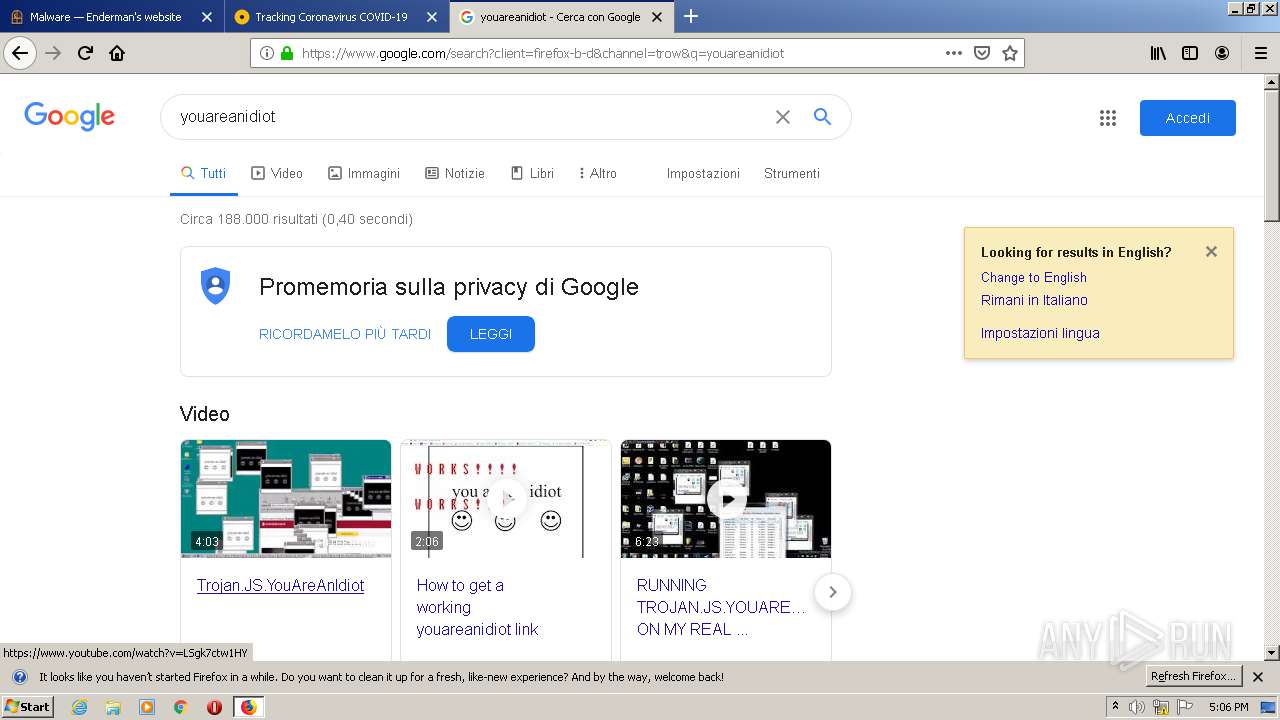The width and height of the screenshot is (1280, 720).
Task: Save page to Pocket icon
Action: (982, 53)
